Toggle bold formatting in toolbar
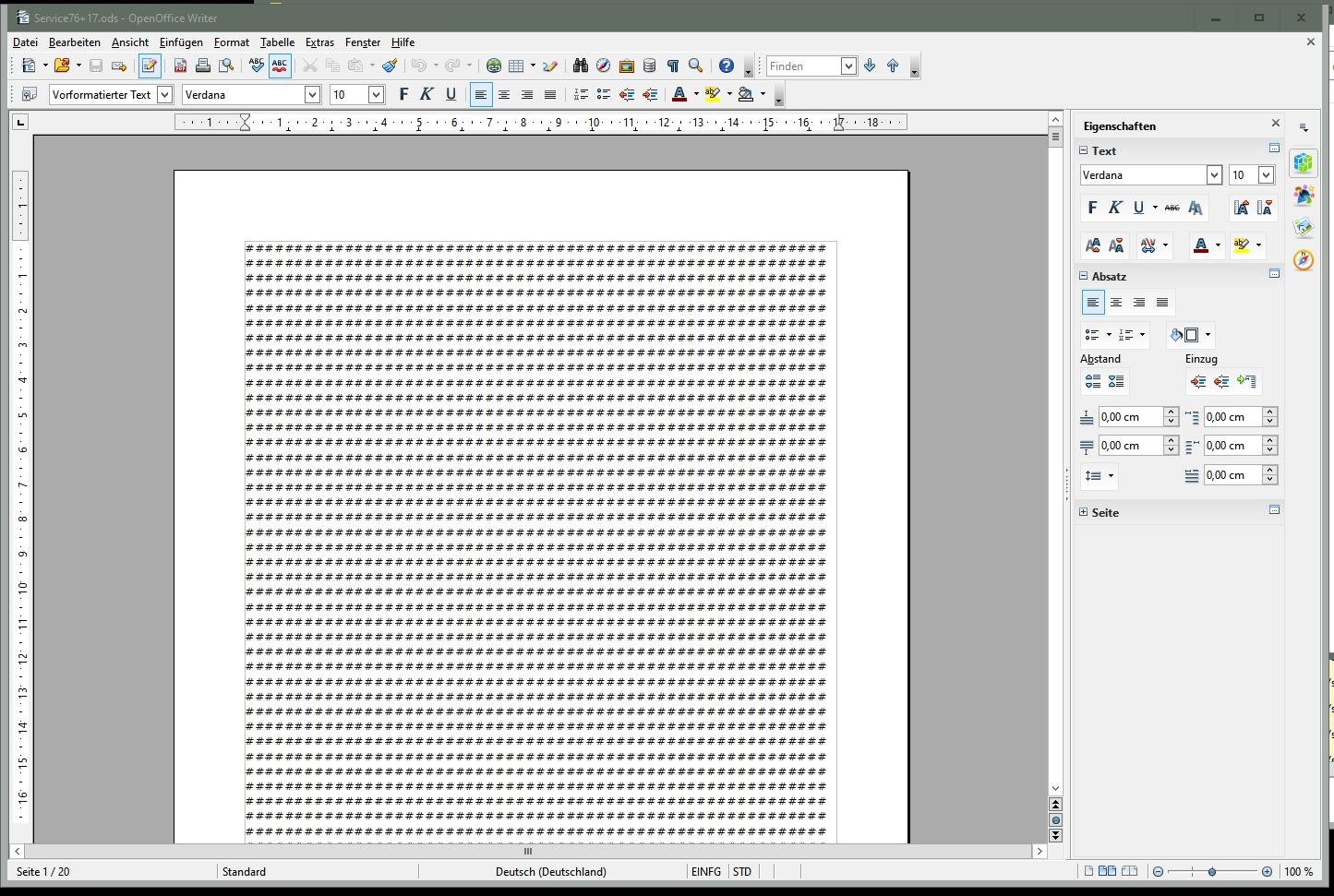Viewport: 1334px width, 896px height. coord(403,95)
